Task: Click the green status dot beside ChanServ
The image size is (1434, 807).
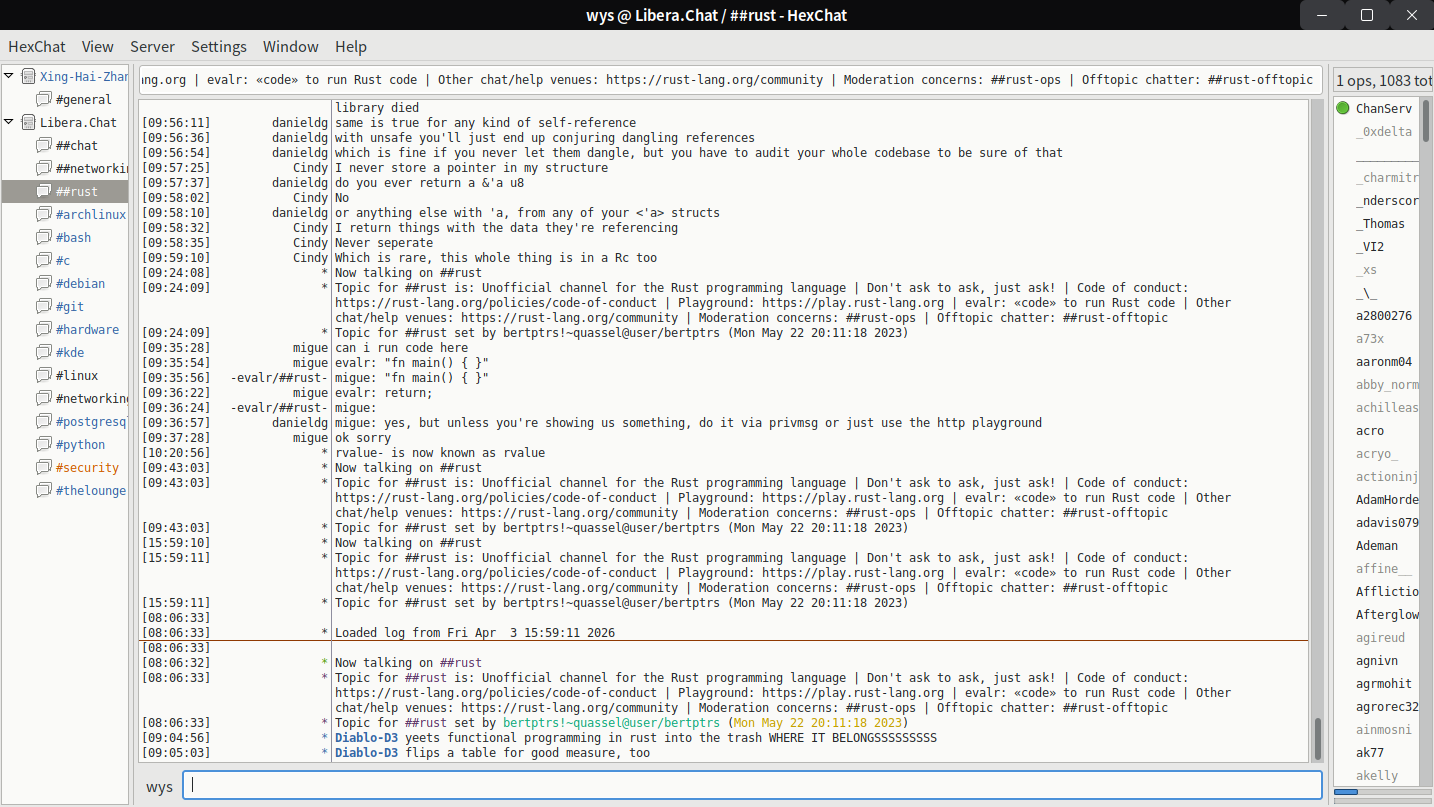Action: pyautogui.click(x=1343, y=108)
